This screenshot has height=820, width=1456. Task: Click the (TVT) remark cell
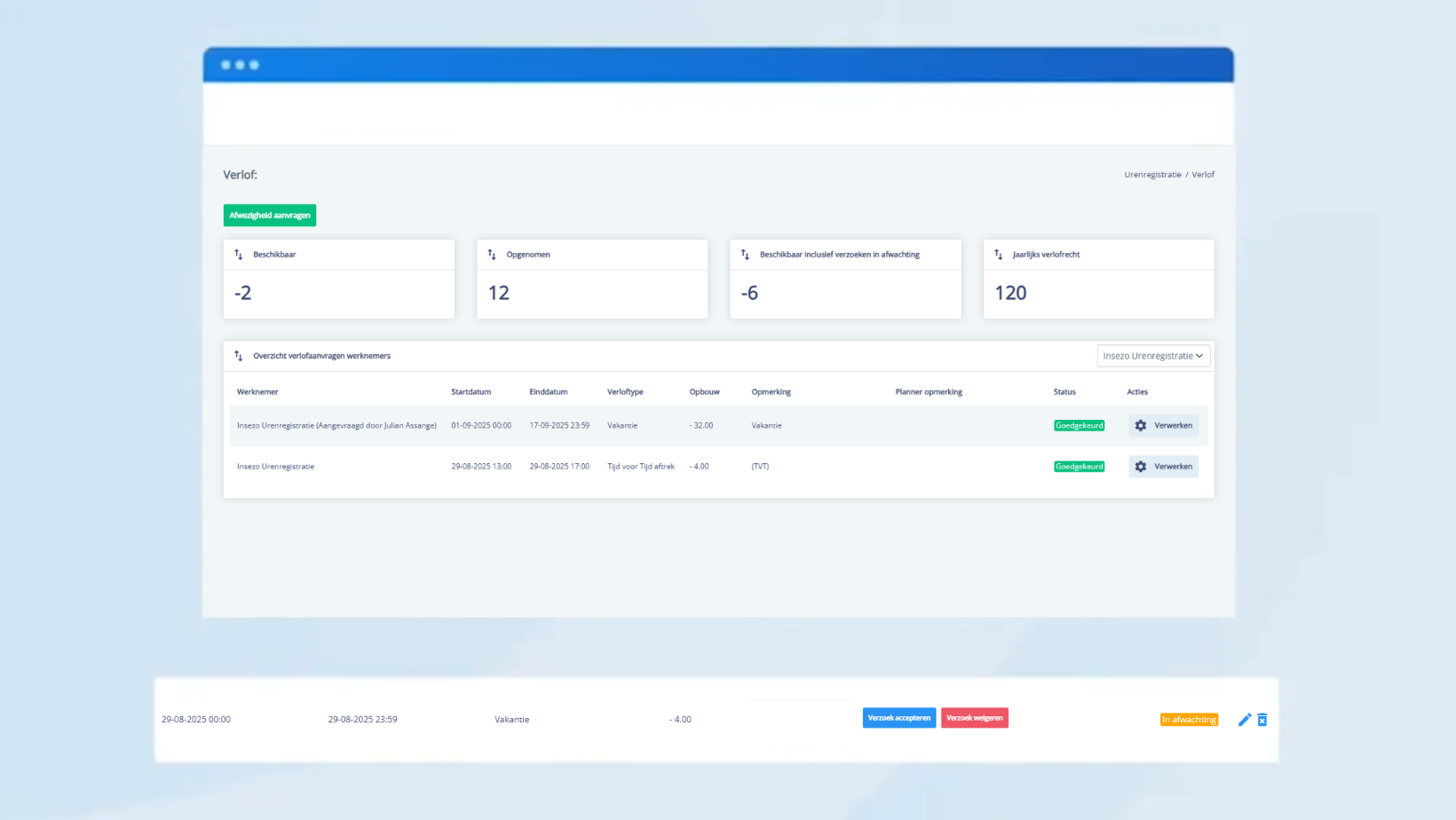coord(760,467)
